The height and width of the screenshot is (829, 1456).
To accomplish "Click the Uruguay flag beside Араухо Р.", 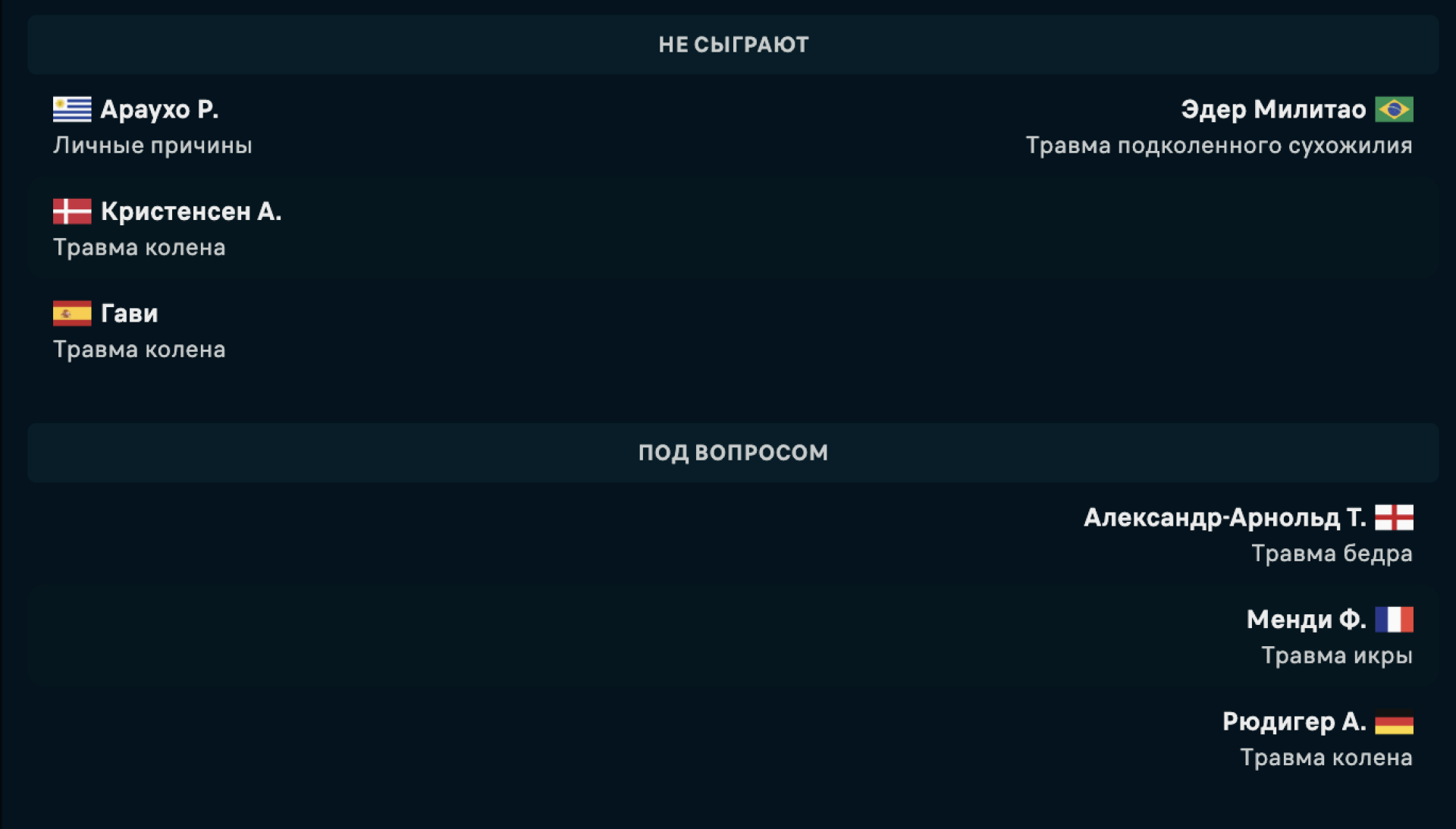I will [x=72, y=109].
